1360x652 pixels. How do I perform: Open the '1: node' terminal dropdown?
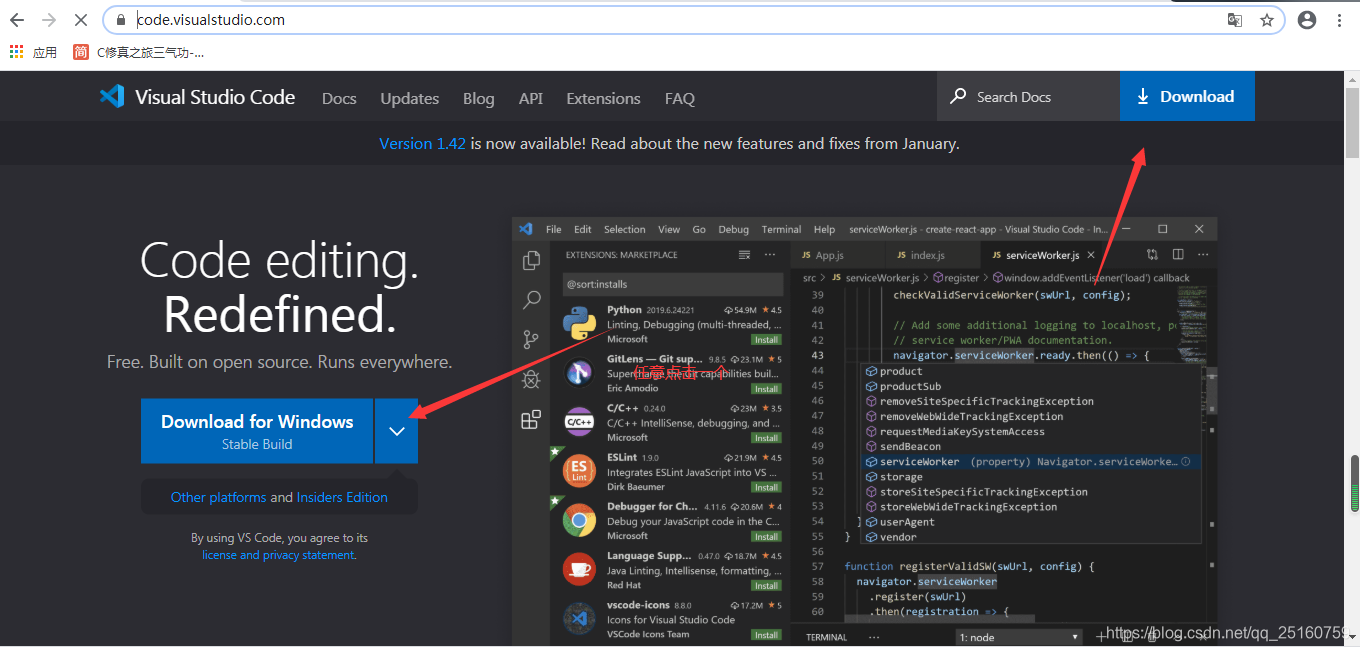1019,637
